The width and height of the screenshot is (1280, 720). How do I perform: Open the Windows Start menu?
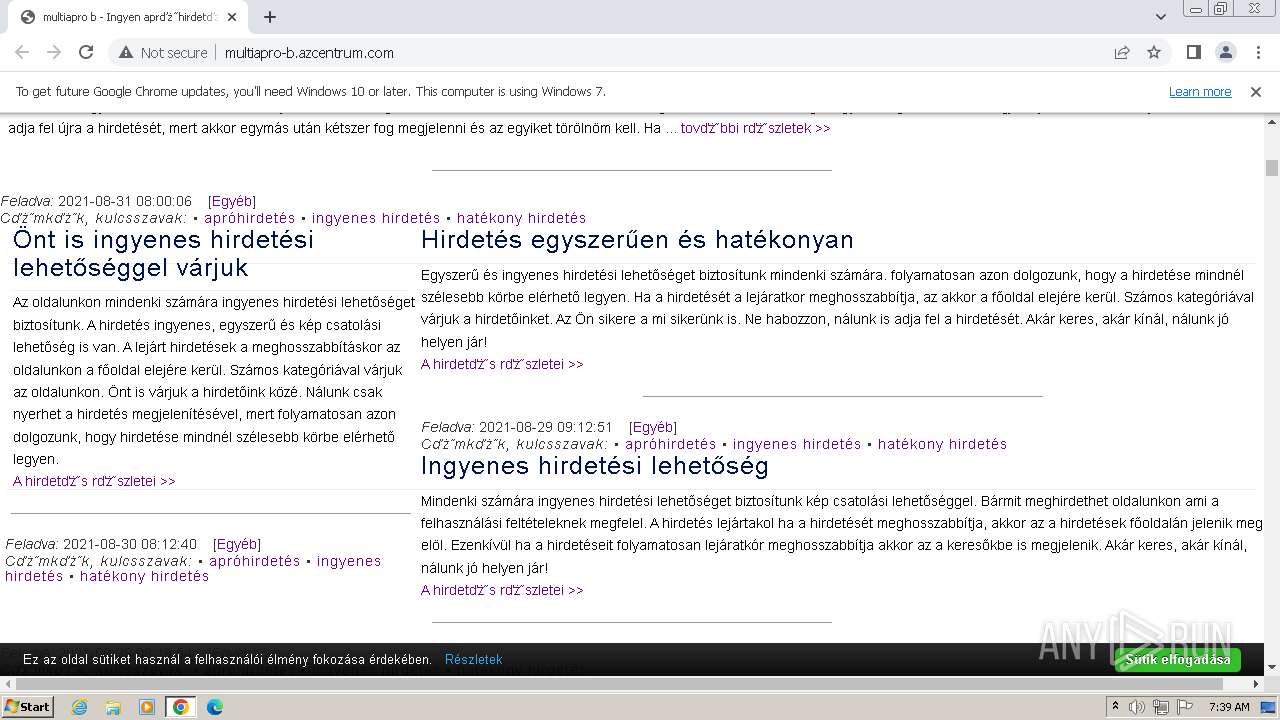pyautogui.click(x=28, y=707)
